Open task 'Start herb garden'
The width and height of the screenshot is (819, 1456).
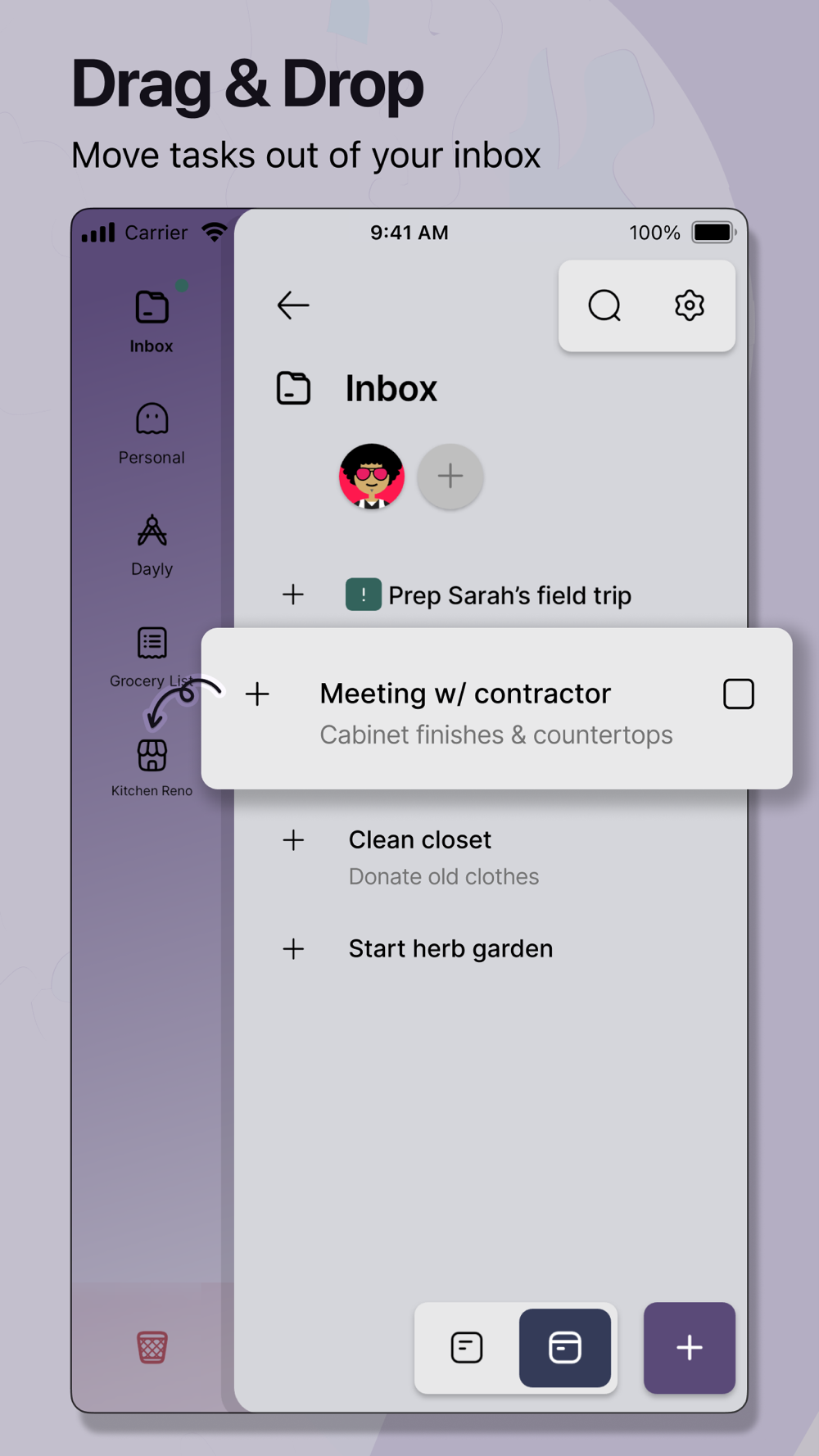450,948
